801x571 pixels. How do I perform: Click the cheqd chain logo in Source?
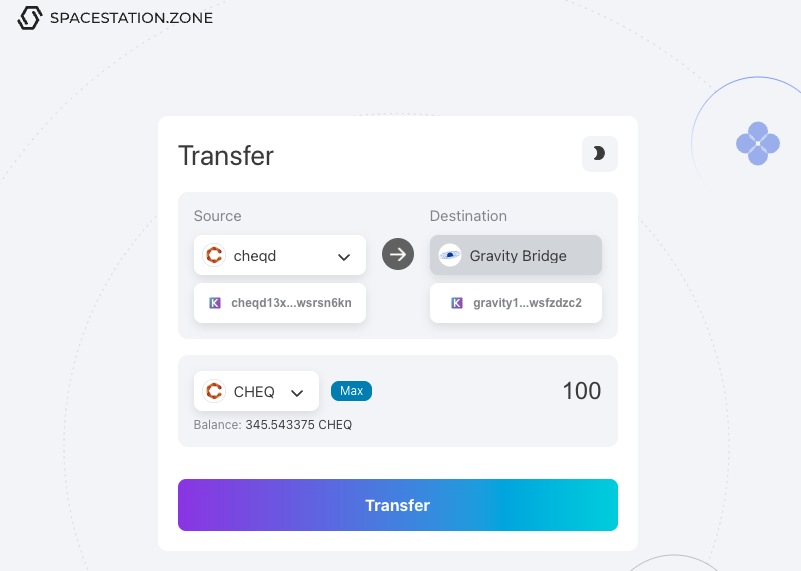coord(214,255)
